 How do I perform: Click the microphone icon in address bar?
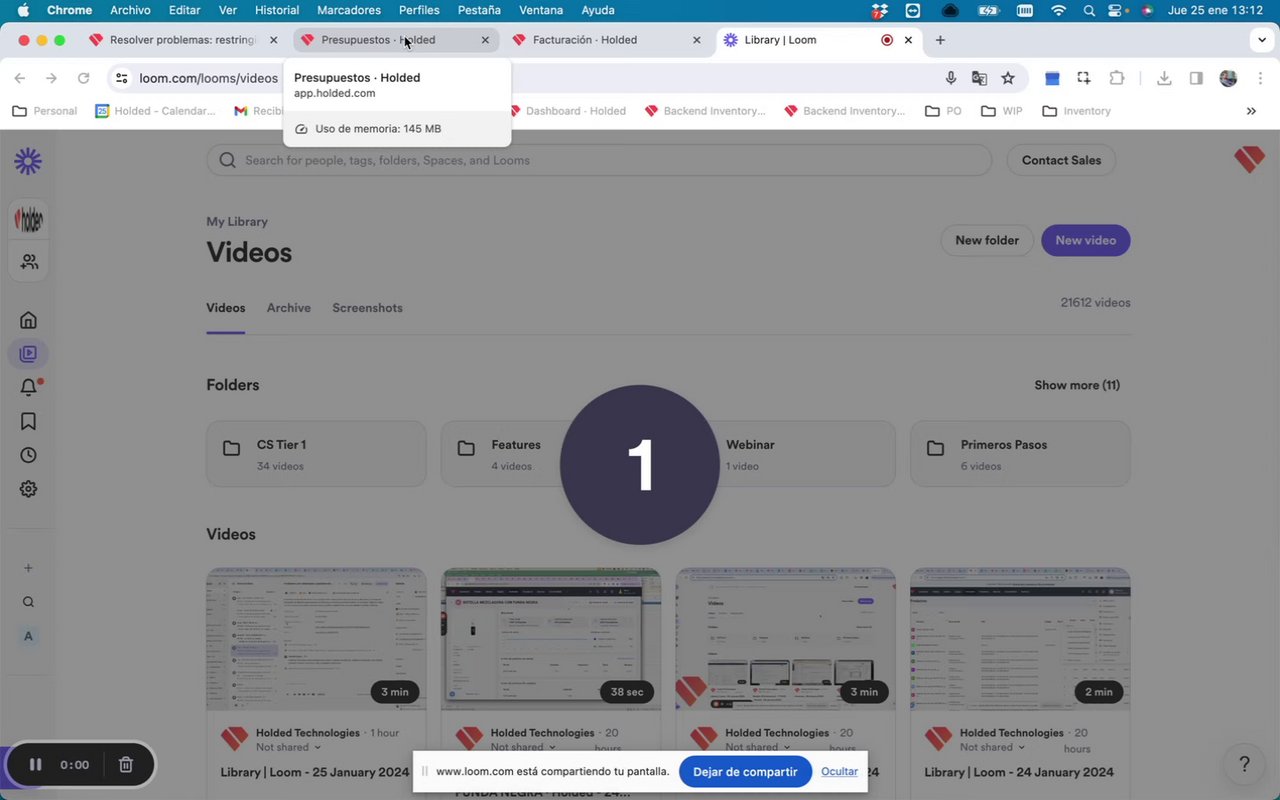pyautogui.click(x=951, y=78)
